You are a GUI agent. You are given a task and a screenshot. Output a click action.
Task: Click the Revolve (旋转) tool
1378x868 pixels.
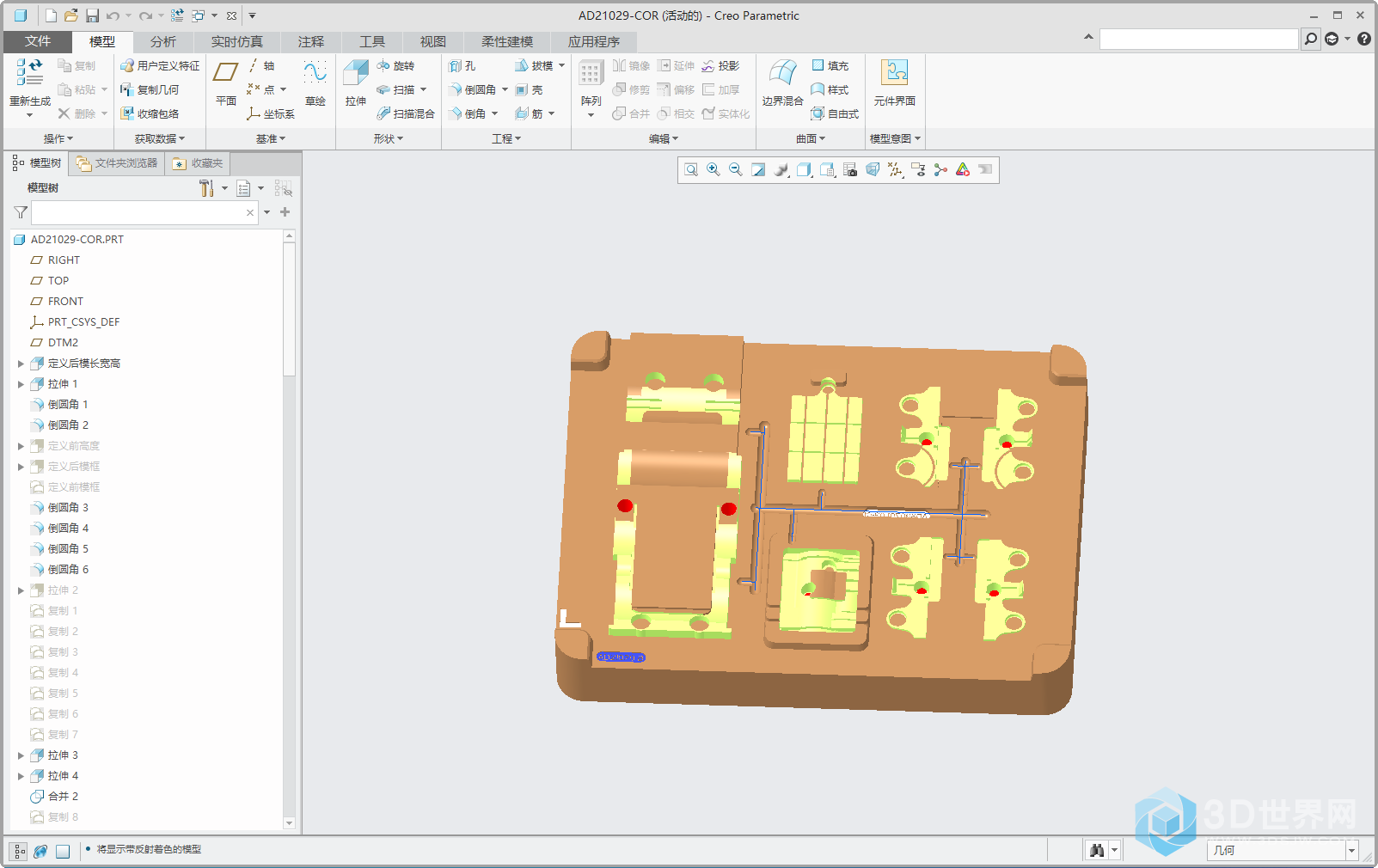click(396, 65)
